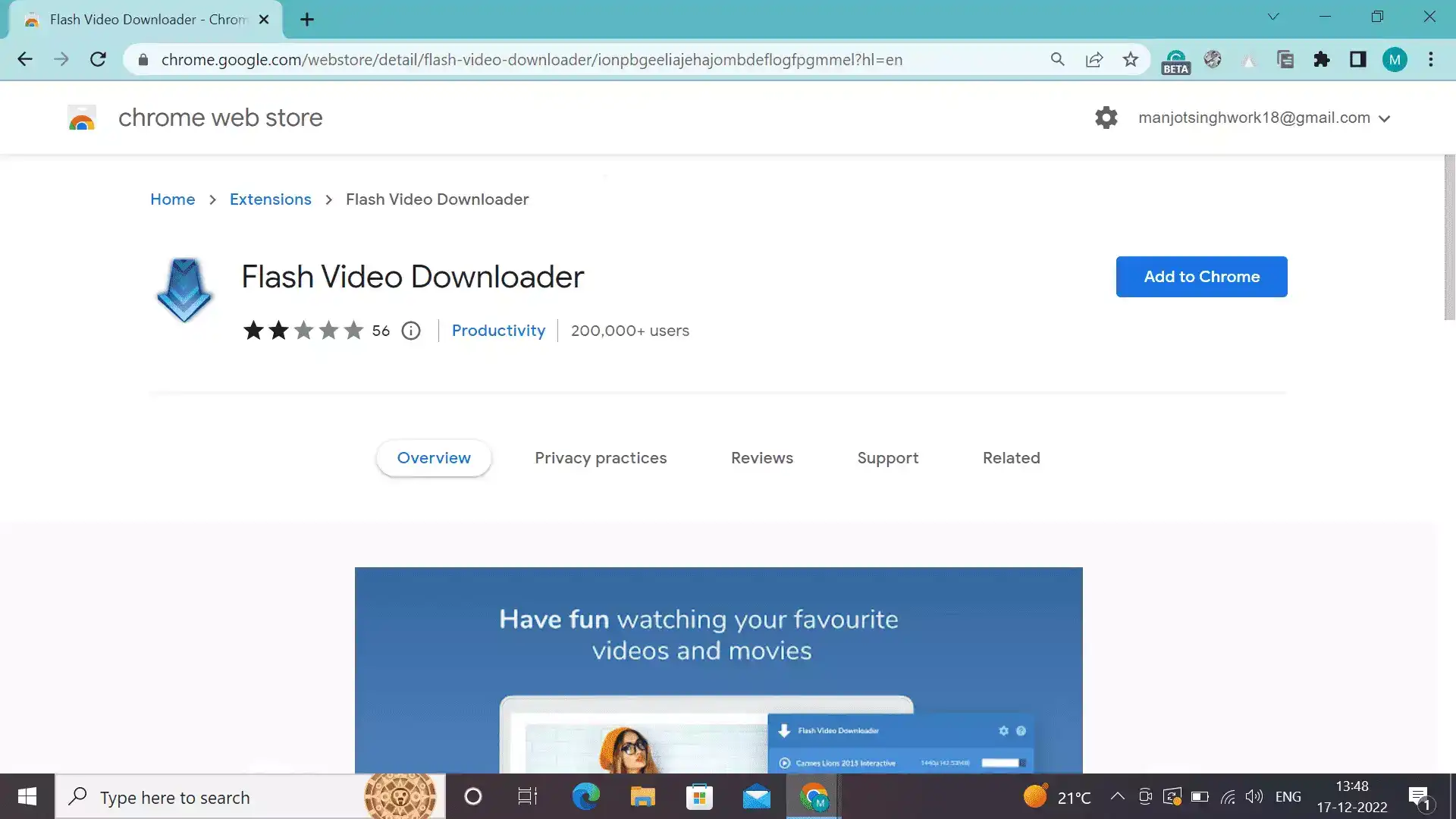Click the 200,000+ users text
The image size is (1456, 819).
click(630, 331)
